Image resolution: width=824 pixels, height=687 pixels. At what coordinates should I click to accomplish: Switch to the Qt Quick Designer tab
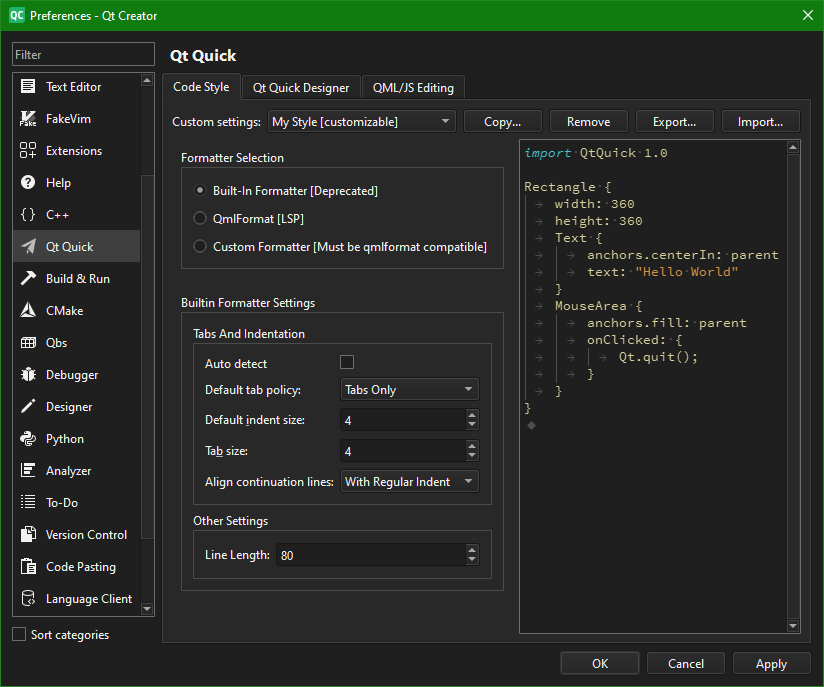(301, 88)
